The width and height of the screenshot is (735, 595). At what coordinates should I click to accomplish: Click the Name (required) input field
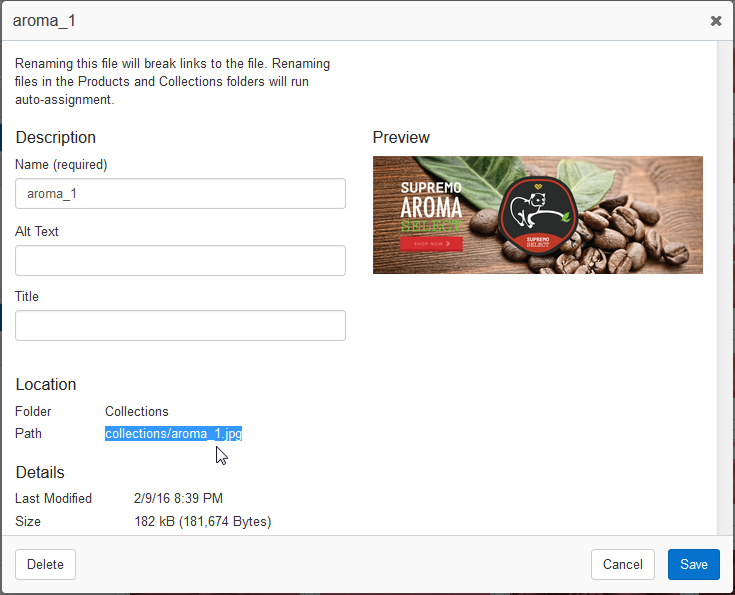(180, 193)
